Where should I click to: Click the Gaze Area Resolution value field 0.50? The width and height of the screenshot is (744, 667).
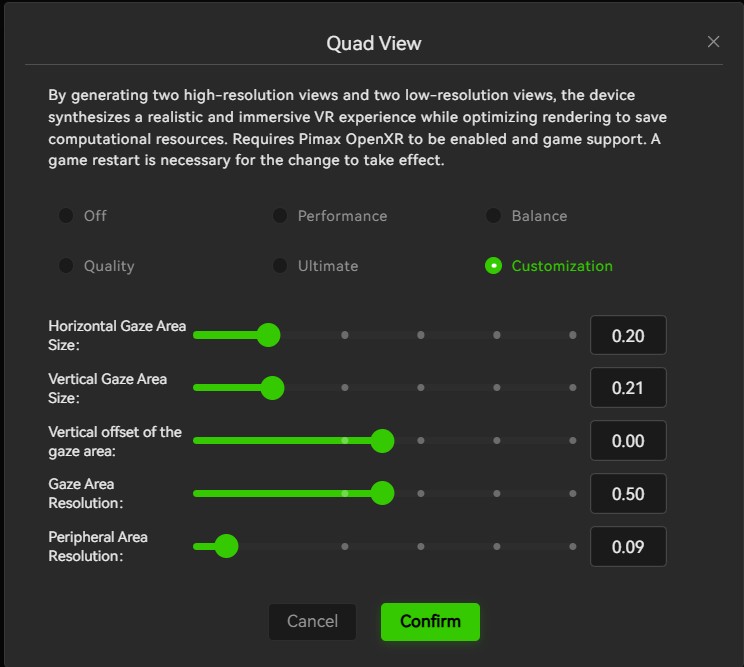click(628, 494)
